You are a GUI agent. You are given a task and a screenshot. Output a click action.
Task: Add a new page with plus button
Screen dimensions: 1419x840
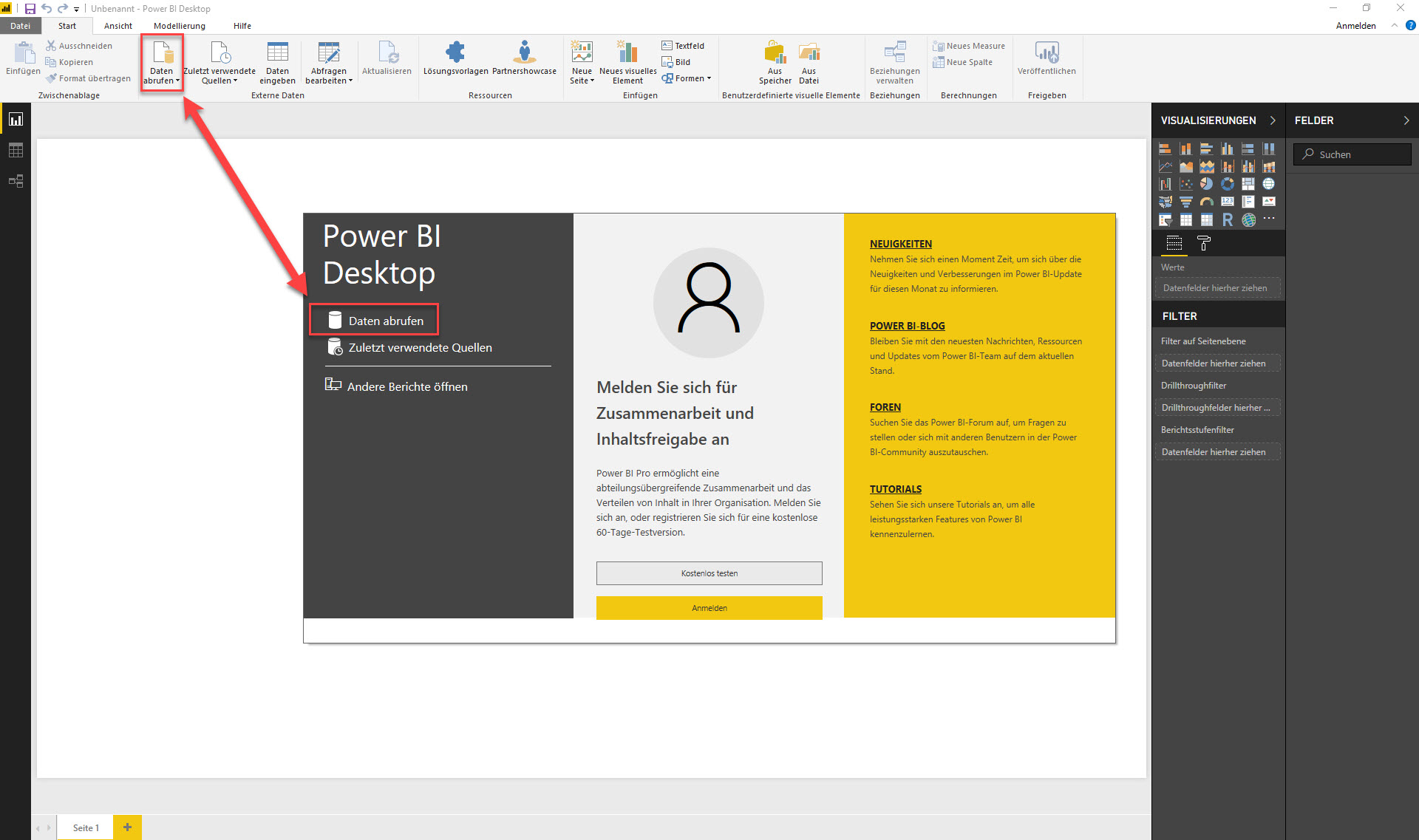coord(127,827)
